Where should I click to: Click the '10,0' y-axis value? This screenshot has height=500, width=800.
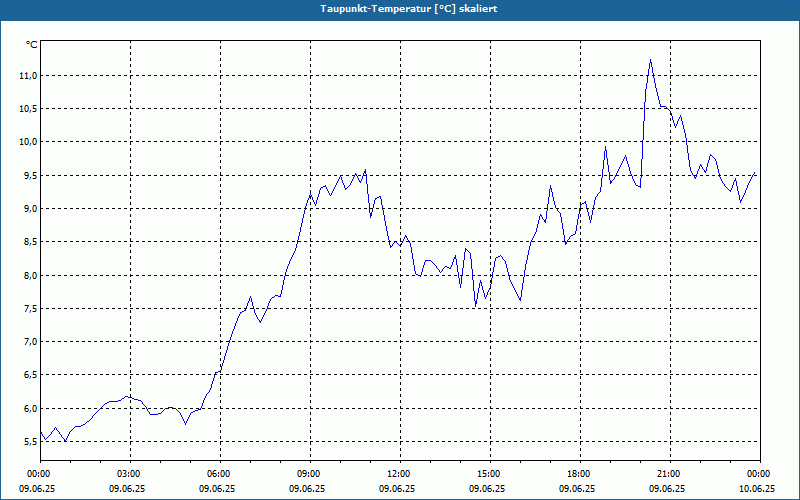pyautogui.click(x=28, y=142)
